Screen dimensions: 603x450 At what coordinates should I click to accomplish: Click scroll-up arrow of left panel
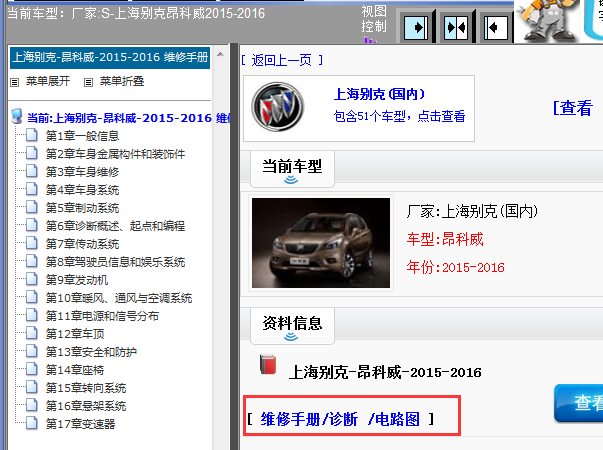(x=220, y=54)
